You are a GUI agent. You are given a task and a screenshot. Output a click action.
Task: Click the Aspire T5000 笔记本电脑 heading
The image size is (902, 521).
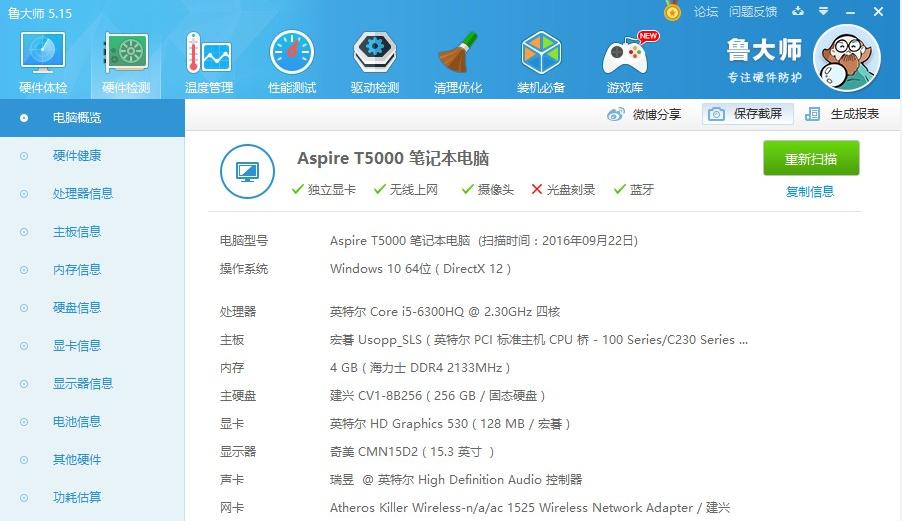tap(393, 158)
